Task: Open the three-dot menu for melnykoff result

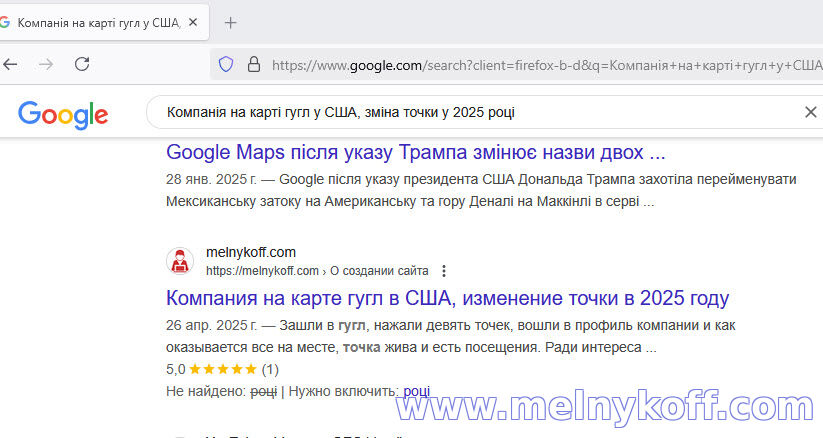Action: [x=444, y=271]
